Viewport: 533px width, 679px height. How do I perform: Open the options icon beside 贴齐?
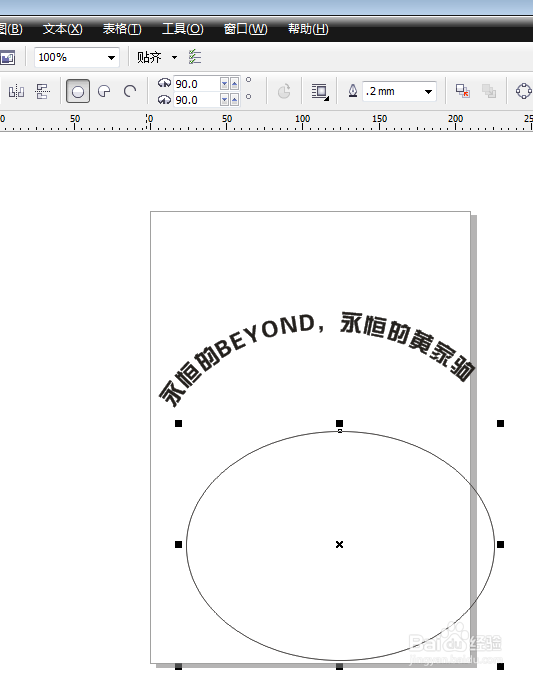[x=195, y=57]
